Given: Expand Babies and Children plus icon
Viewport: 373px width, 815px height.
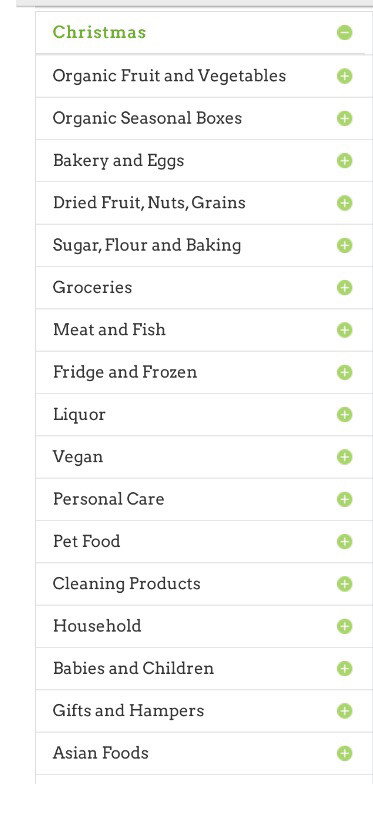Looking at the screenshot, I should pyautogui.click(x=344, y=668).
